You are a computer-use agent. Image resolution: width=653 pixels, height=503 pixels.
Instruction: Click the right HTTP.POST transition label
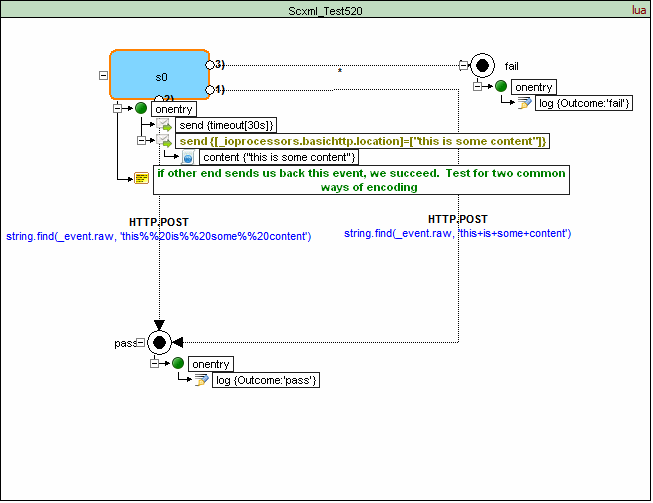pos(458,219)
